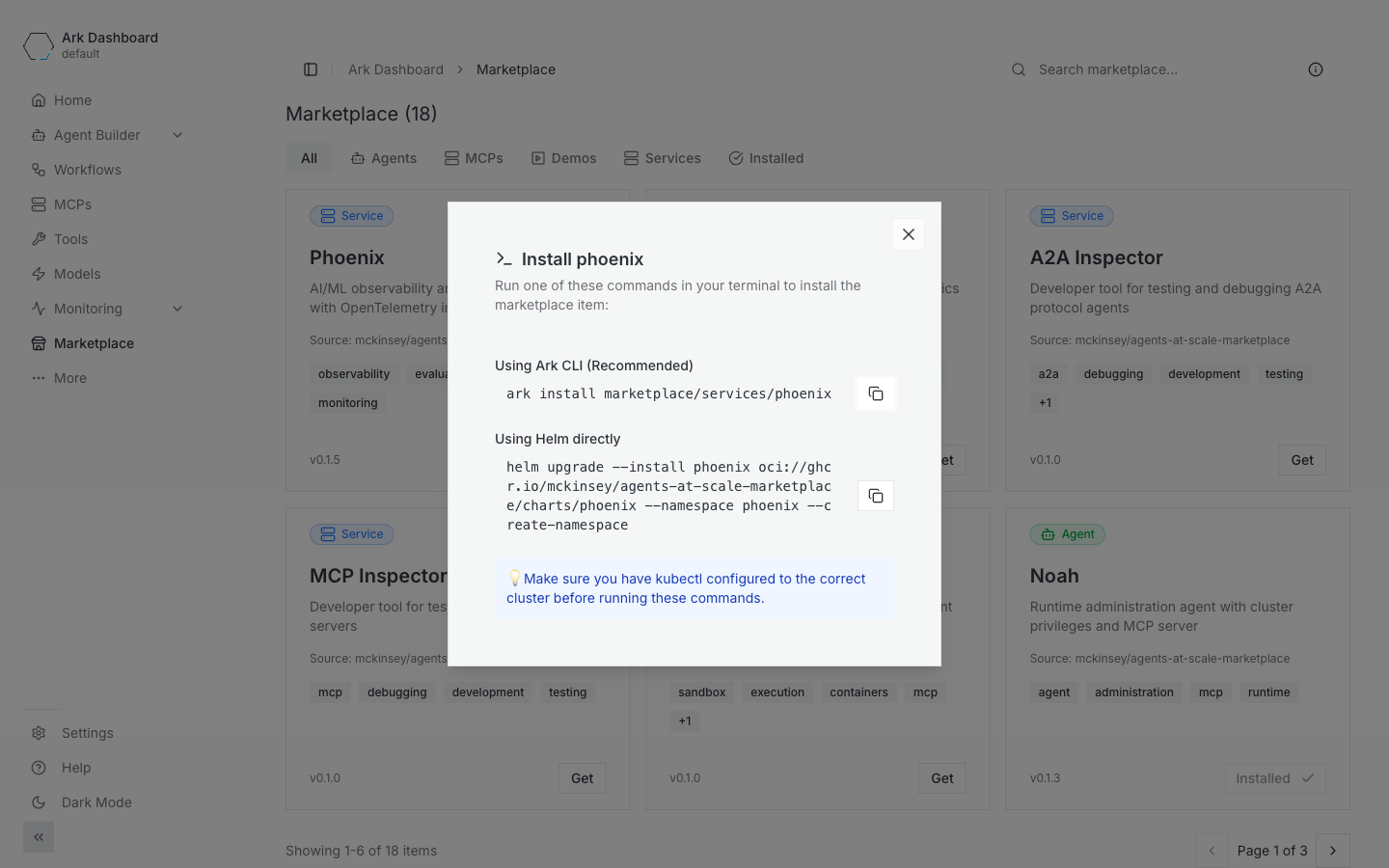
Task: Click the Install phoenix dialog heading
Action: (x=583, y=259)
